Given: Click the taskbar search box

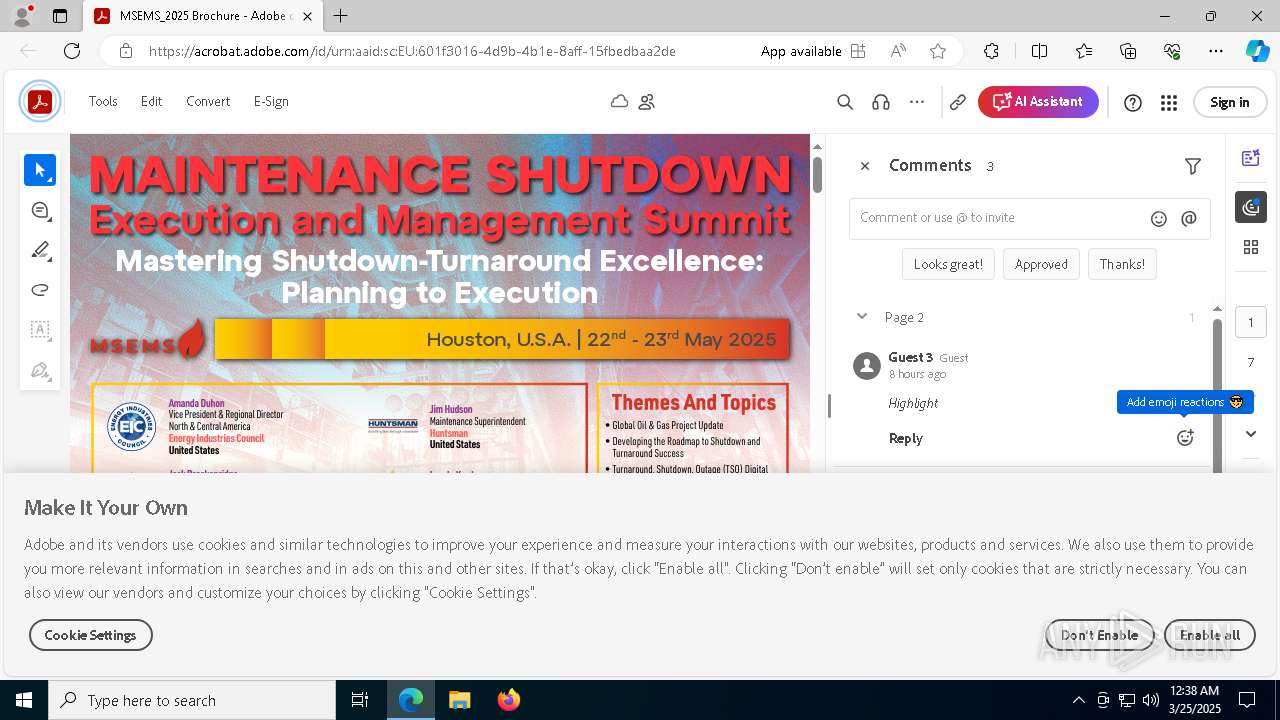Looking at the screenshot, I should (192, 700).
